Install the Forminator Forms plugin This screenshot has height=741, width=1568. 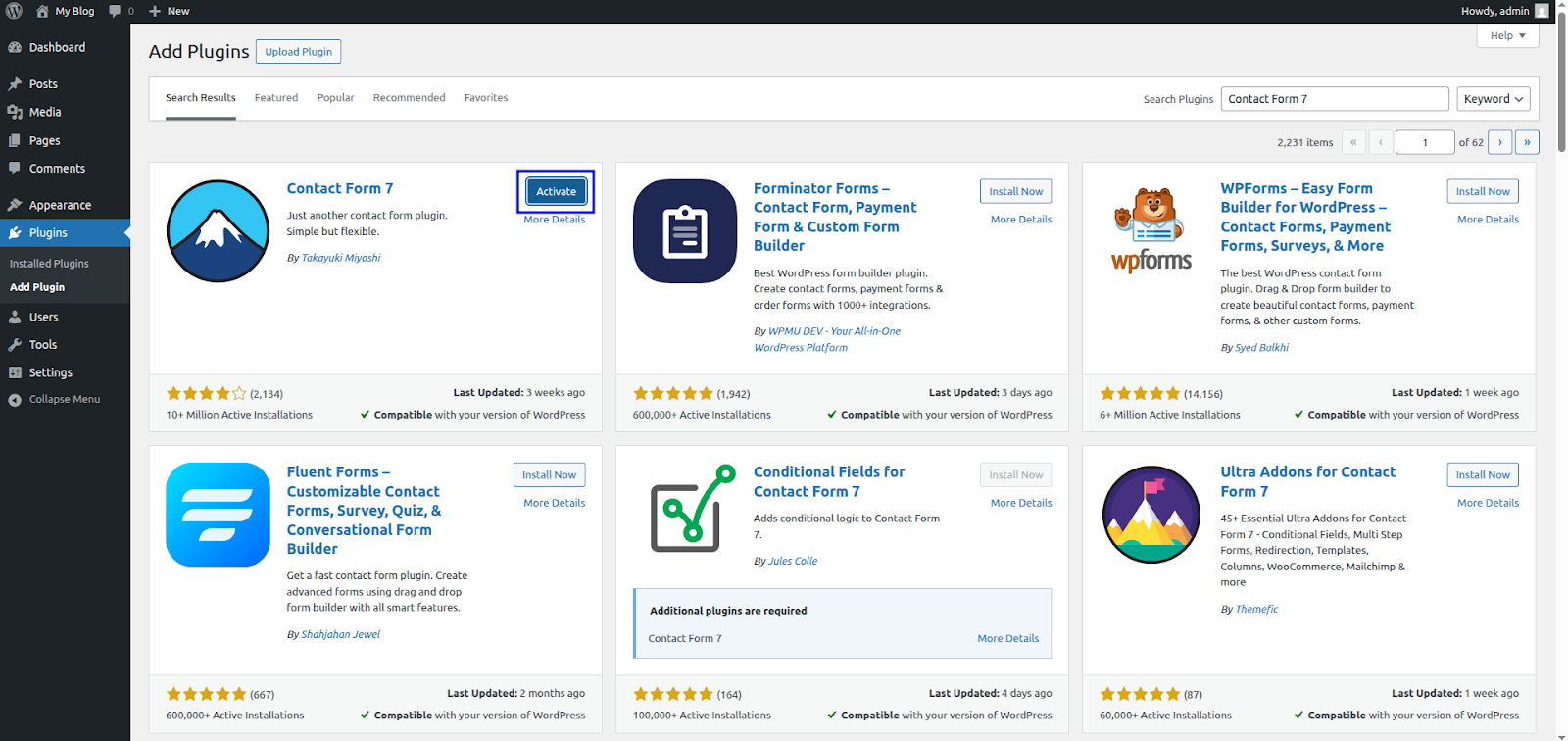click(1015, 191)
